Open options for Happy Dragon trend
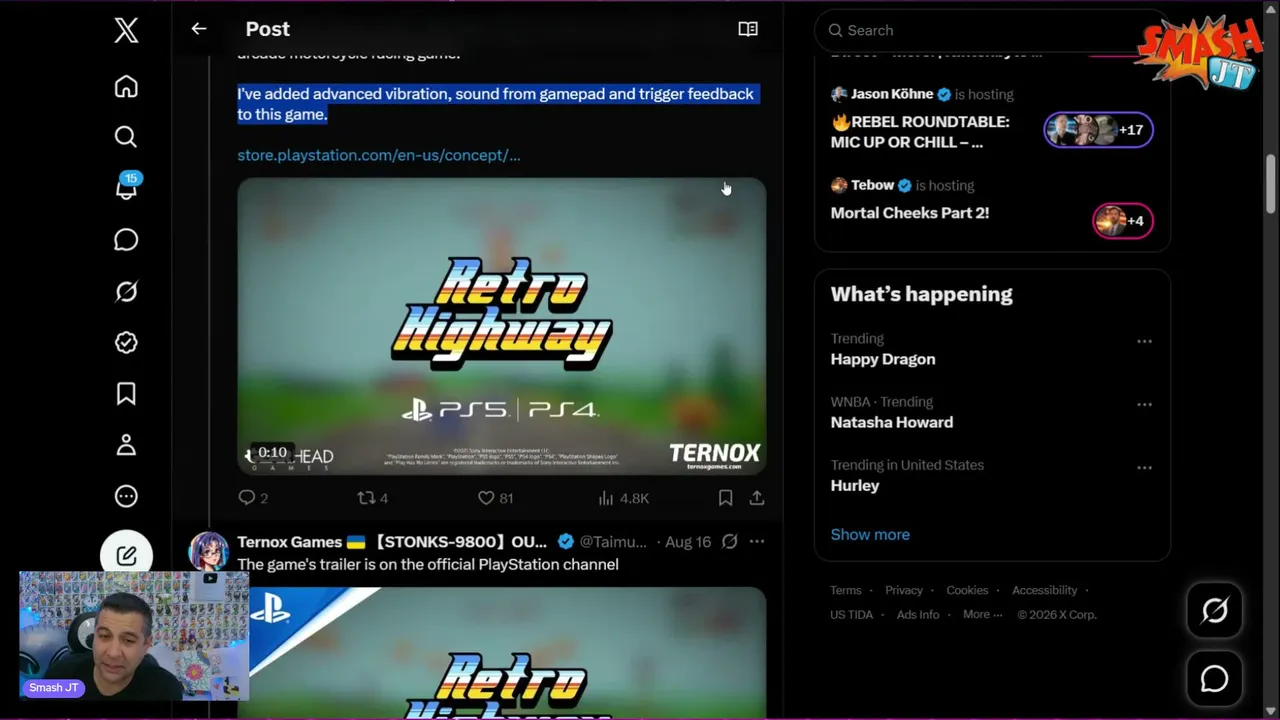 coord(1144,341)
